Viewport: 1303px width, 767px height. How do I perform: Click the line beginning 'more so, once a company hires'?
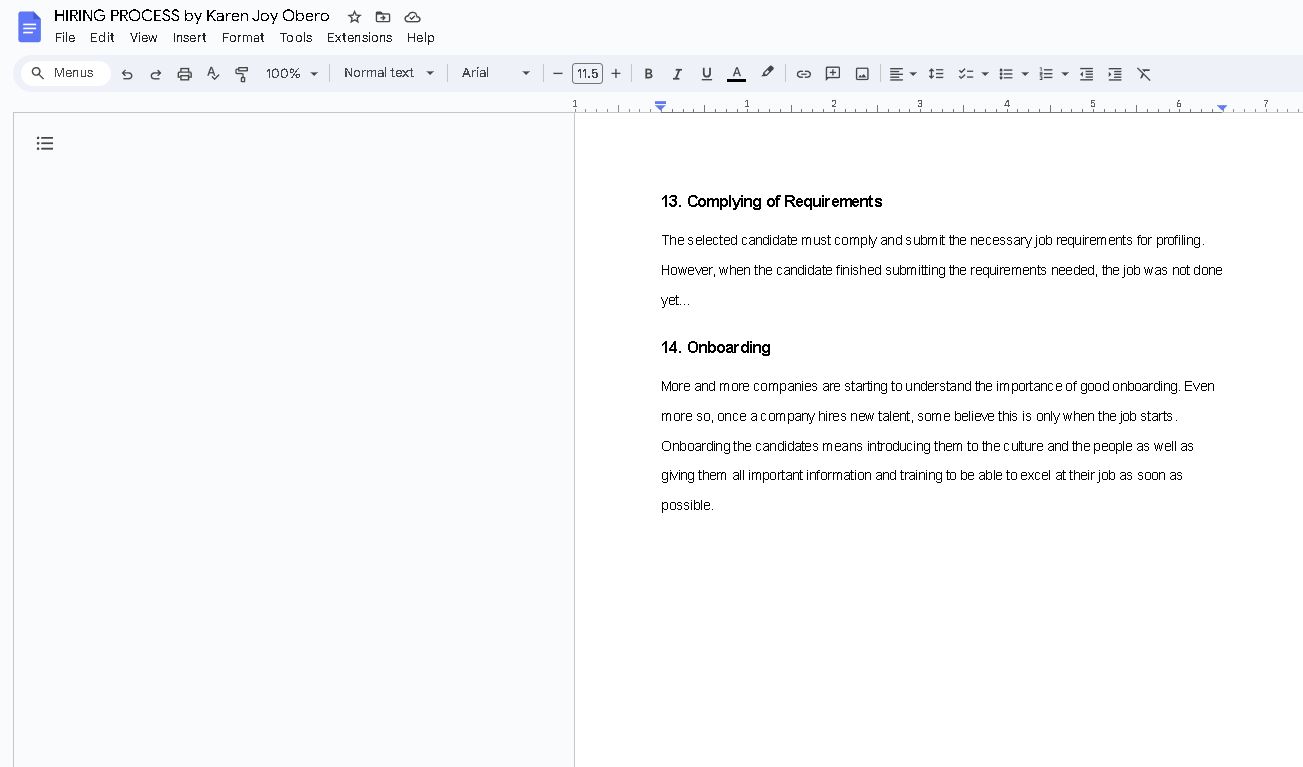tap(920, 416)
